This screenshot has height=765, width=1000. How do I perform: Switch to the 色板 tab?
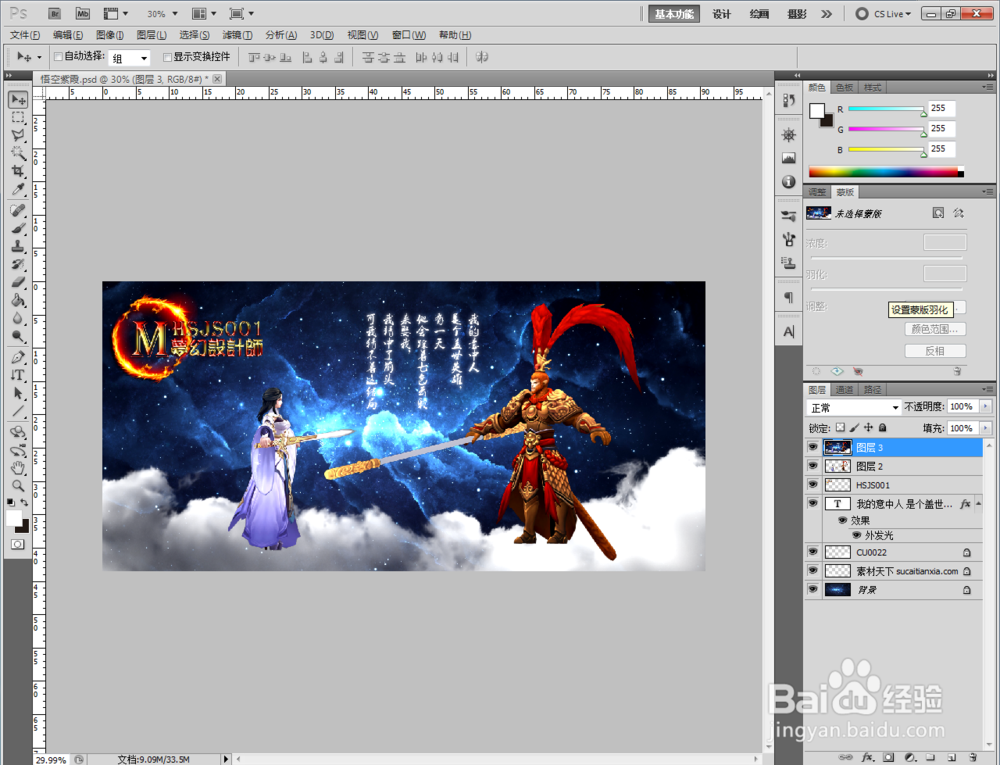click(844, 87)
